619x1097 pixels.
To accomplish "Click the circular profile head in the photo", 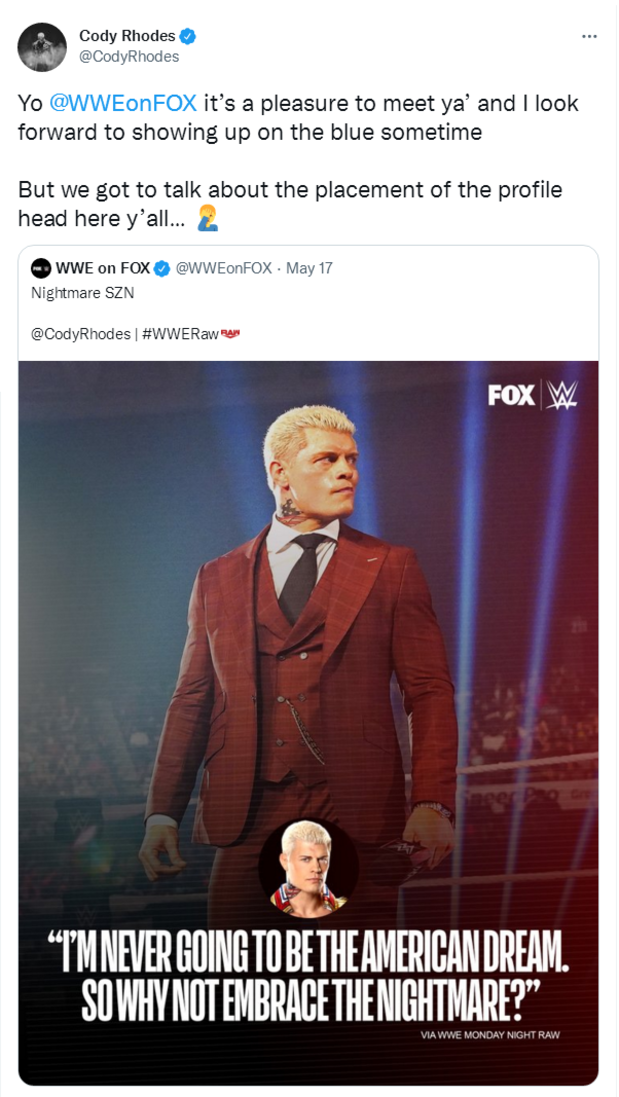I will point(307,866).
